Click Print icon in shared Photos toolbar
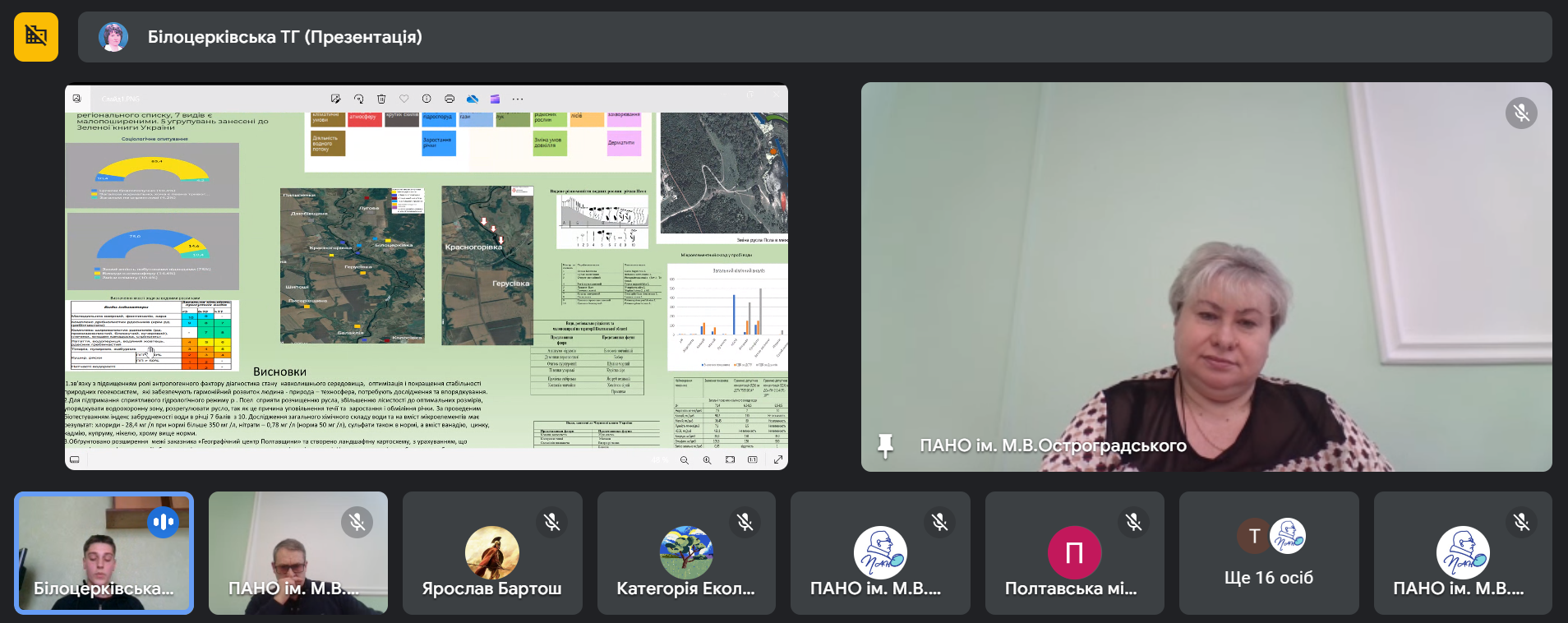 (450, 99)
